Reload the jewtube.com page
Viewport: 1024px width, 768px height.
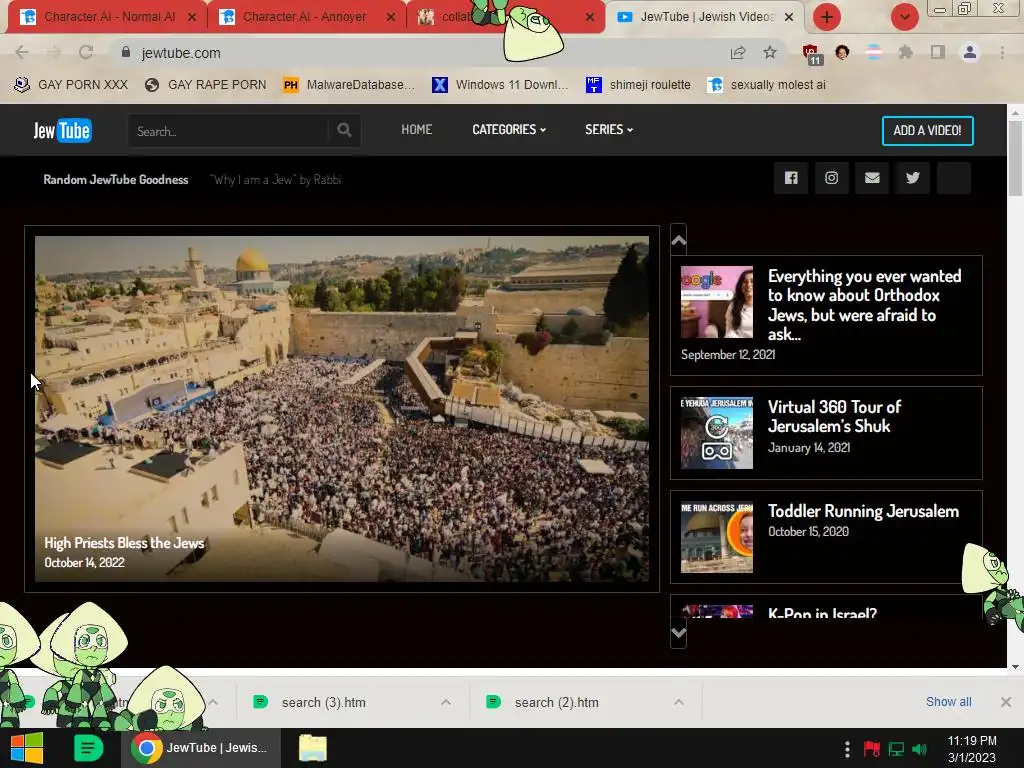click(86, 52)
